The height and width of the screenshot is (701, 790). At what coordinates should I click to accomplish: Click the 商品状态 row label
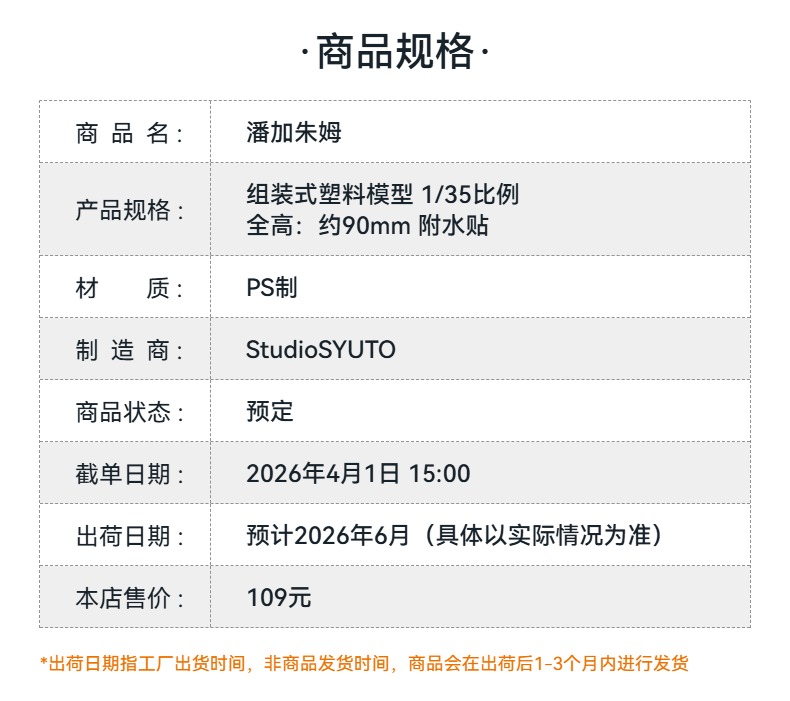point(129,412)
